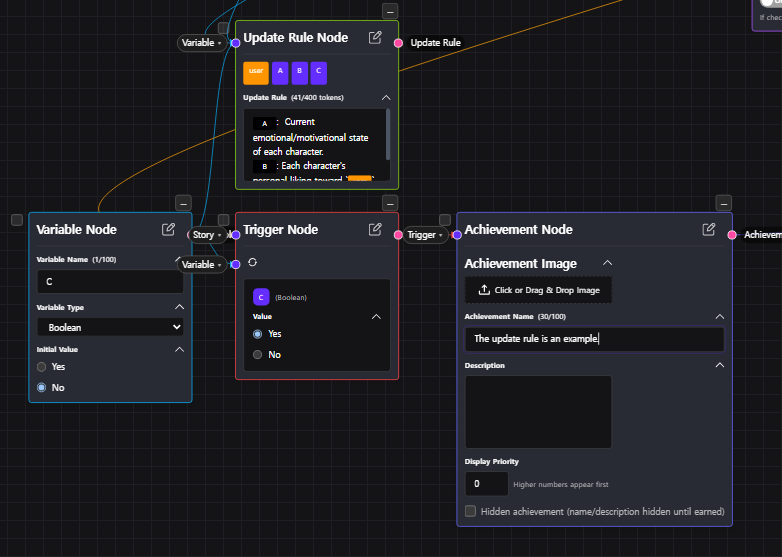The image size is (782, 557).
Task: Select the purple B variable chip
Action: [x=300, y=73]
